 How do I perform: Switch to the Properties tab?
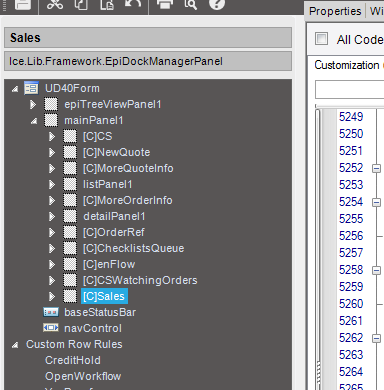coord(335,11)
